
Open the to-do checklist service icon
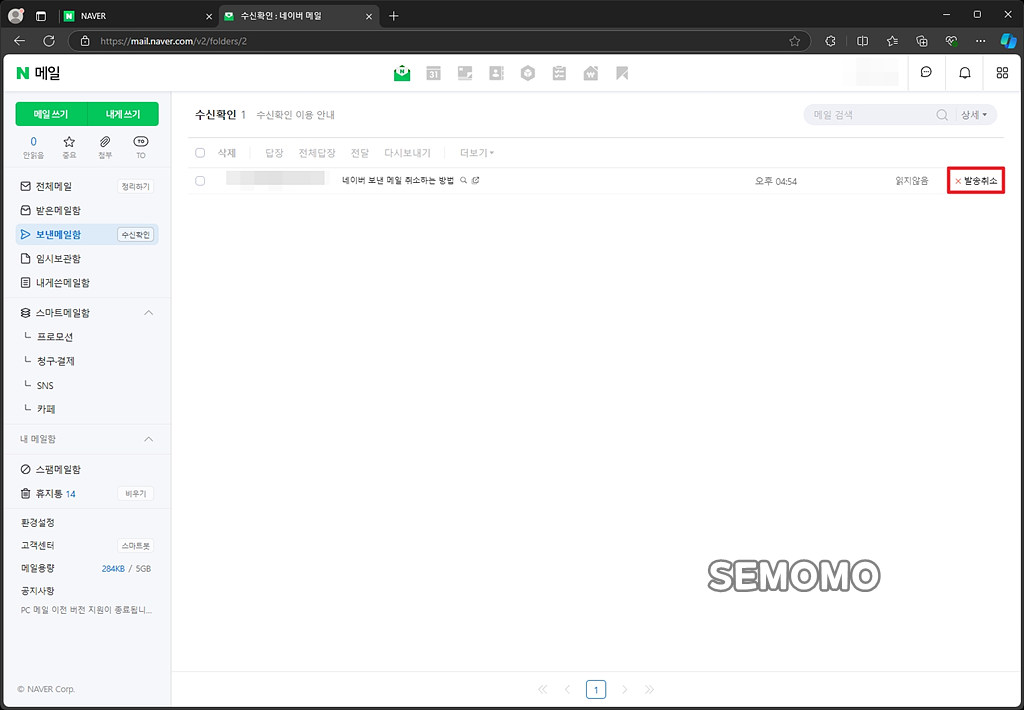pos(559,73)
